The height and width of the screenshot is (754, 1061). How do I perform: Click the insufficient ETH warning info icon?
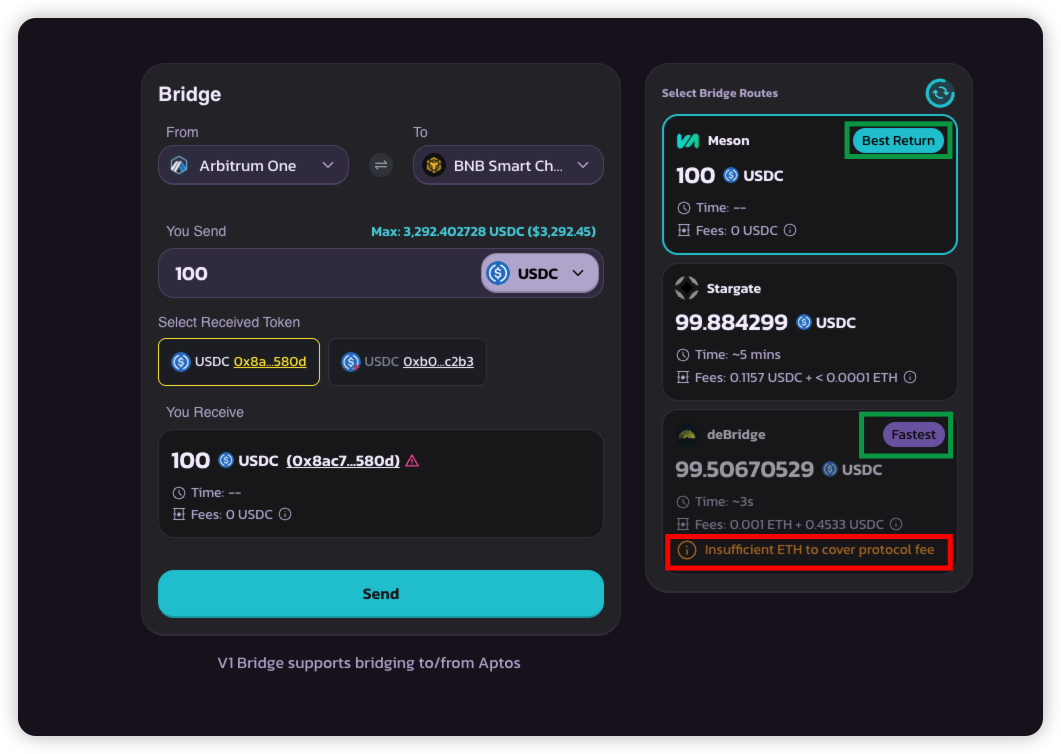click(x=687, y=550)
